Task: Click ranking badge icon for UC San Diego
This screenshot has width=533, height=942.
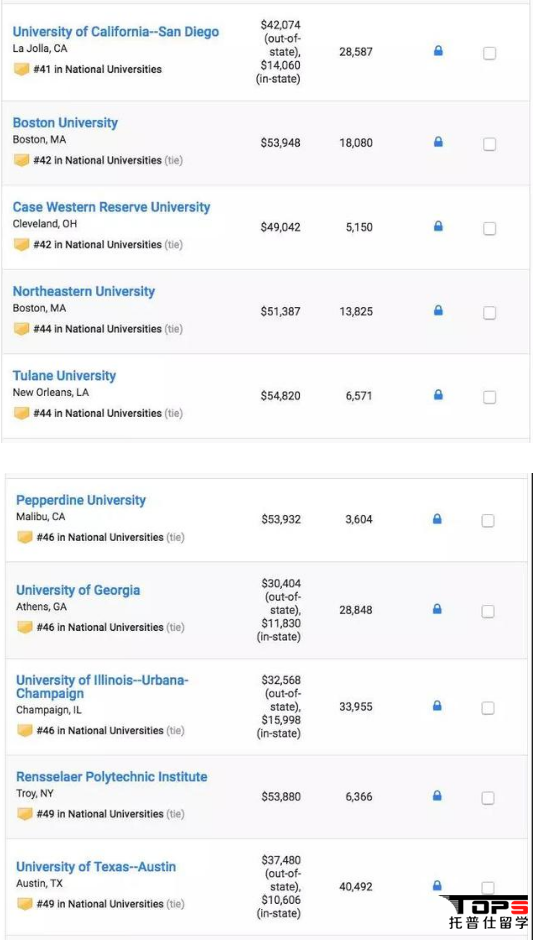Action: tap(22, 69)
